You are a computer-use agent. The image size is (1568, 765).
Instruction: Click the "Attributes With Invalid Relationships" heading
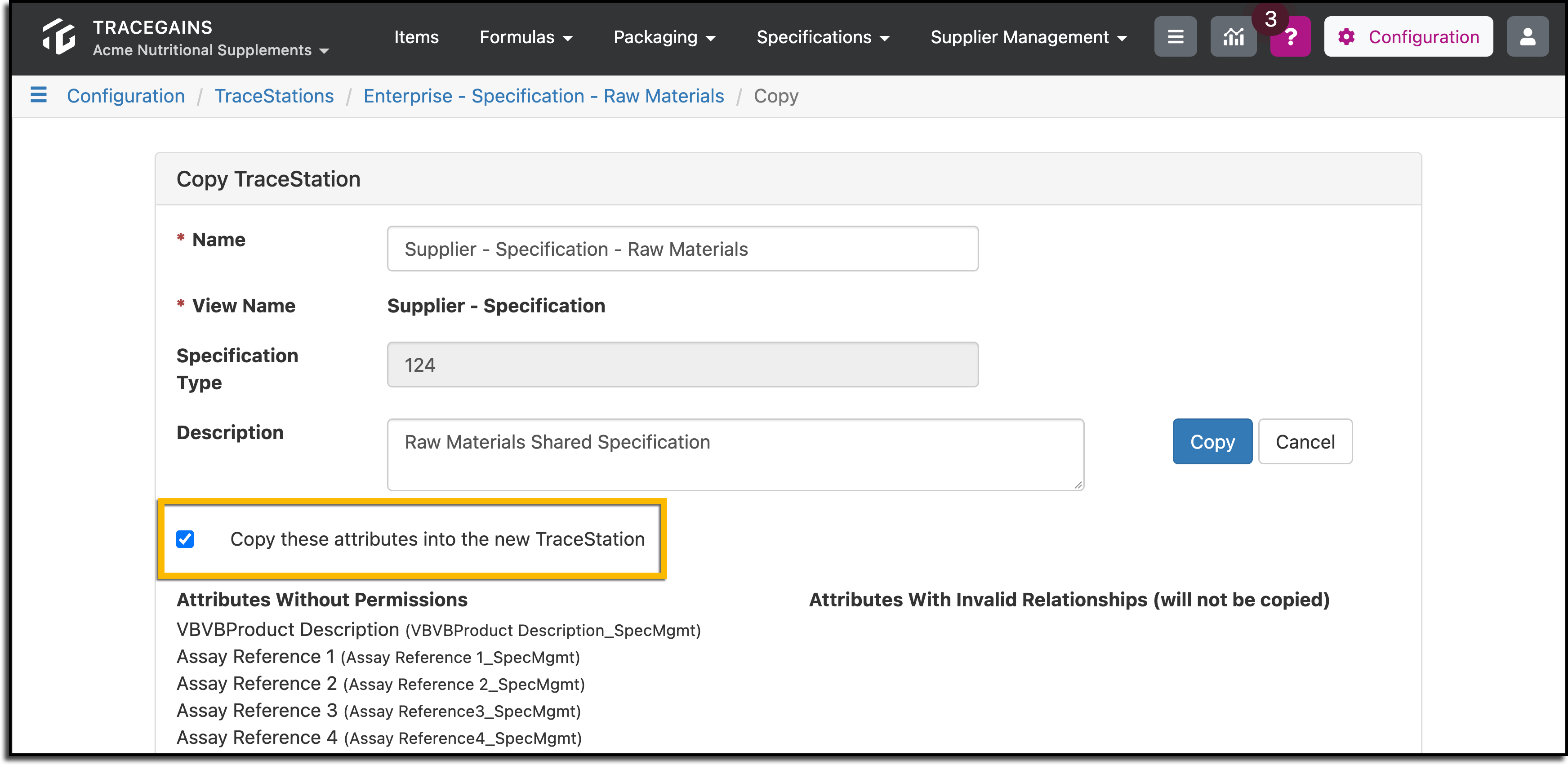(x=1069, y=600)
